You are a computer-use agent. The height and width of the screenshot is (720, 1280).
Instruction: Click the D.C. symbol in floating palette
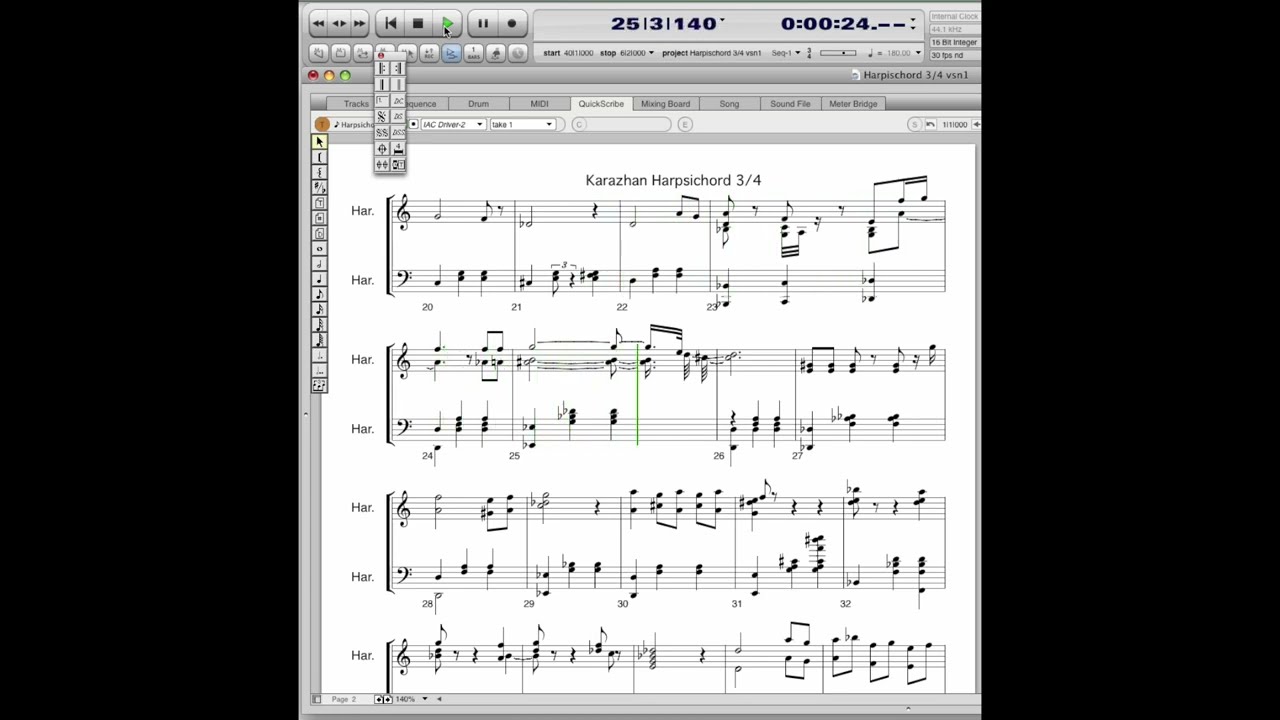click(398, 101)
